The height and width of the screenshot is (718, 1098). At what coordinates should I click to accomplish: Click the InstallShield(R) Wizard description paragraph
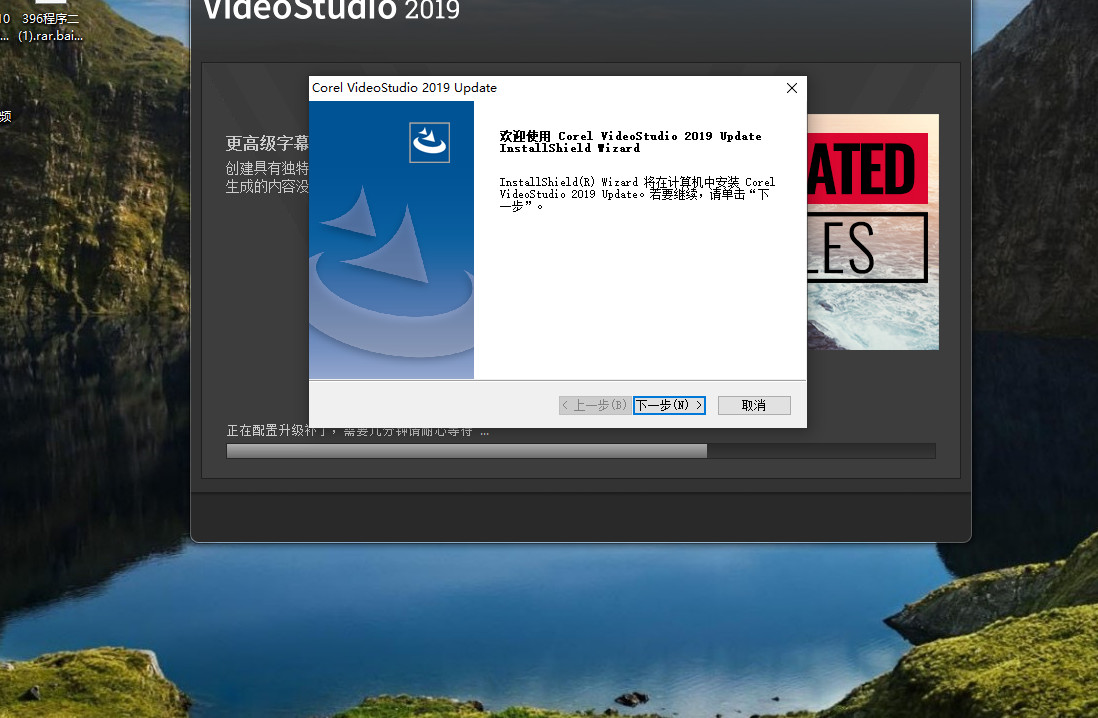(637, 194)
